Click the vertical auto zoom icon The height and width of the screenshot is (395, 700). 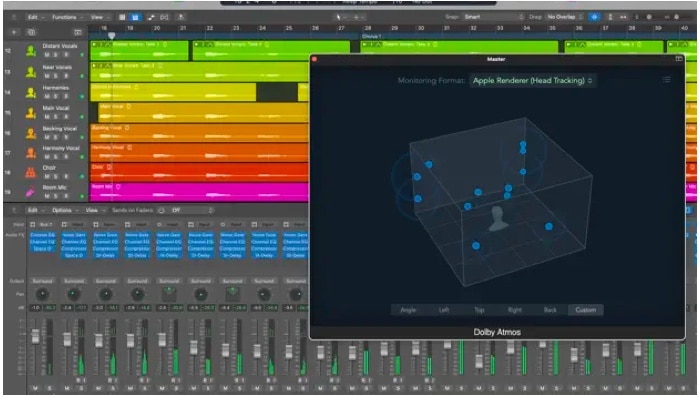(610, 17)
